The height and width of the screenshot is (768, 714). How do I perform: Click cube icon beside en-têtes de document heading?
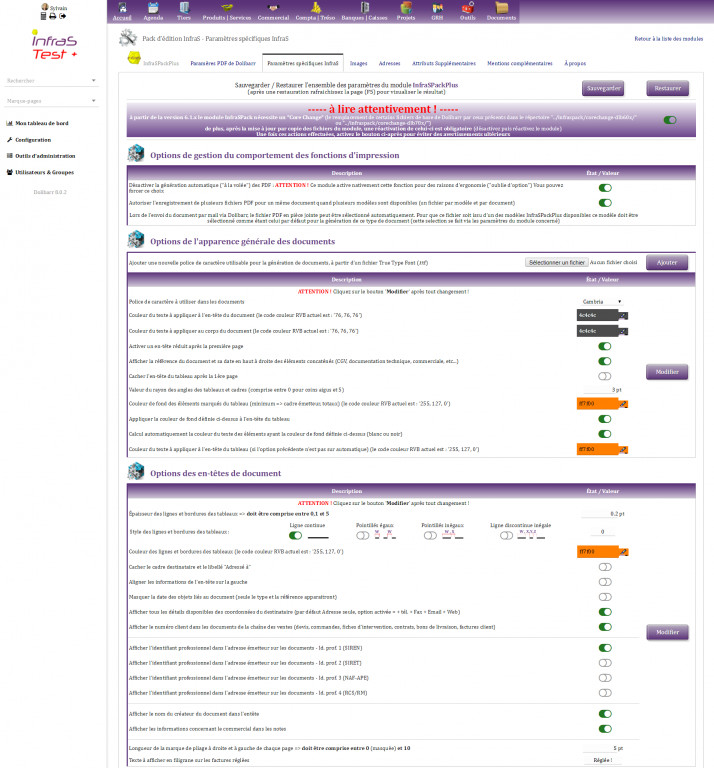point(136,471)
